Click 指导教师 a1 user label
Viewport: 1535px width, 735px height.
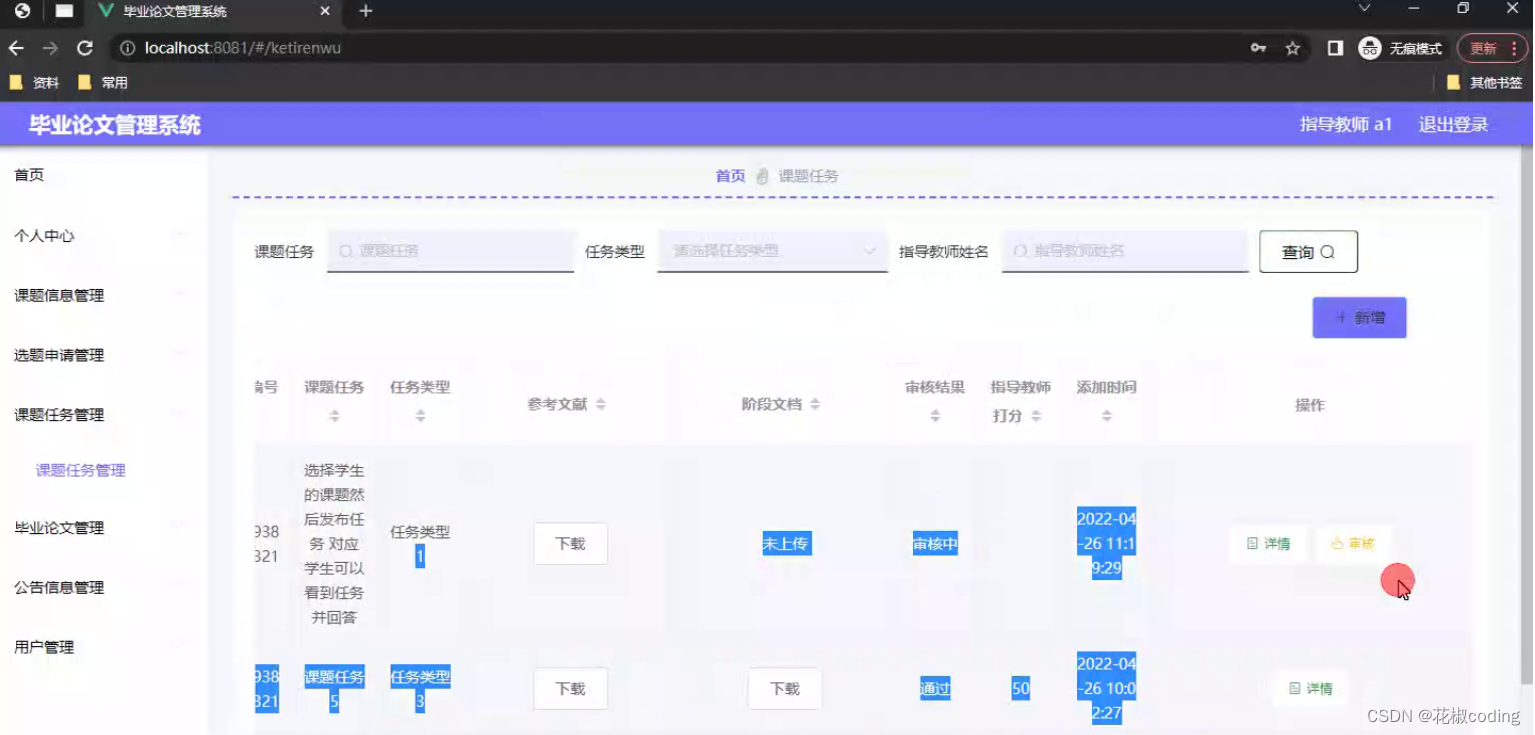point(1346,125)
